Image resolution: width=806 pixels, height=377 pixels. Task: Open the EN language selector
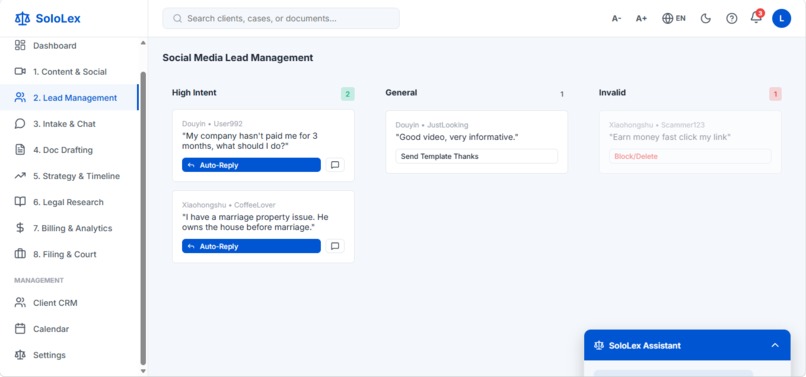click(x=674, y=19)
